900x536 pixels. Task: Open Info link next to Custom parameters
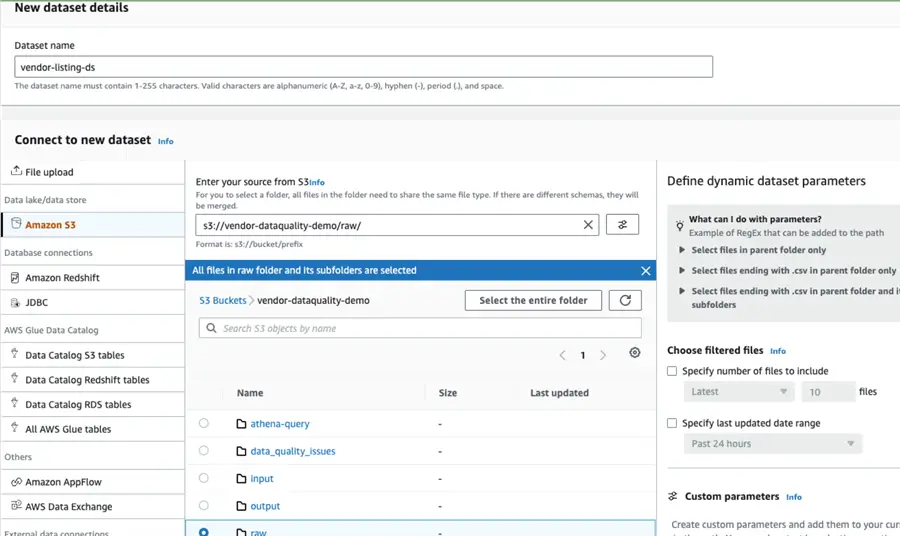tap(794, 497)
